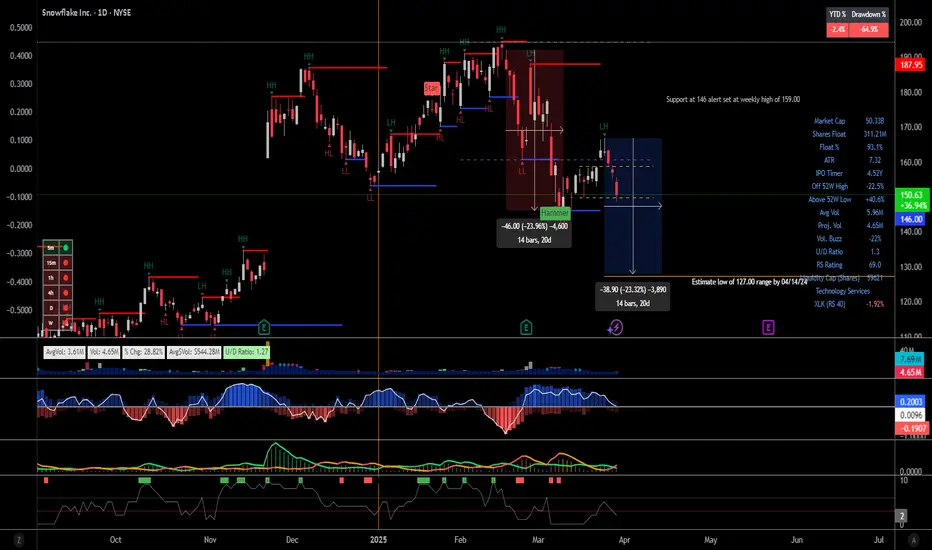Click the white 0.0096 oscillator value label
This screenshot has height=550, width=932.
click(x=911, y=415)
